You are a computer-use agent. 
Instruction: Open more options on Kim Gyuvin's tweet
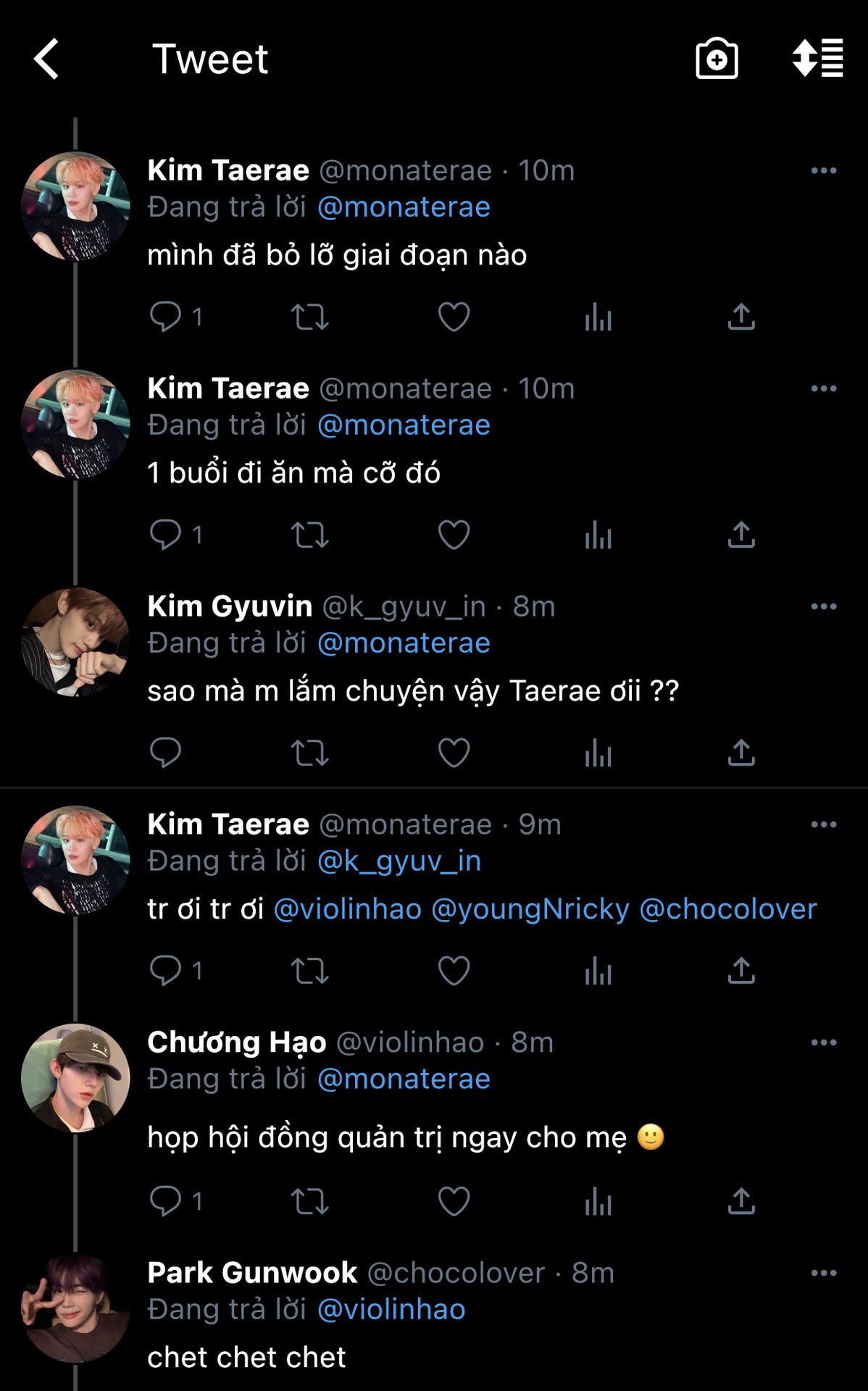[824, 606]
